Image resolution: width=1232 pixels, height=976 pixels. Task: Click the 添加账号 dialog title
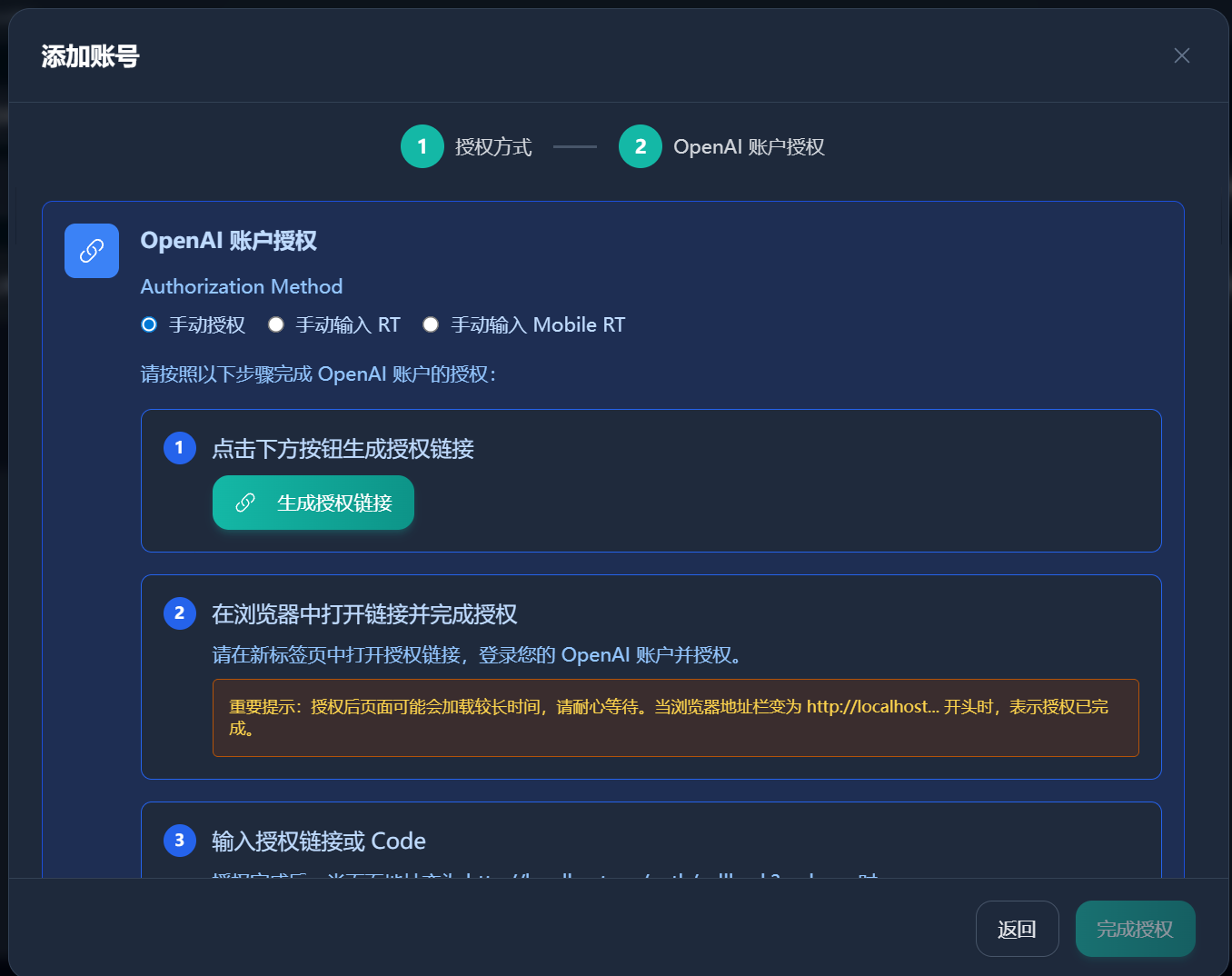pos(90,56)
